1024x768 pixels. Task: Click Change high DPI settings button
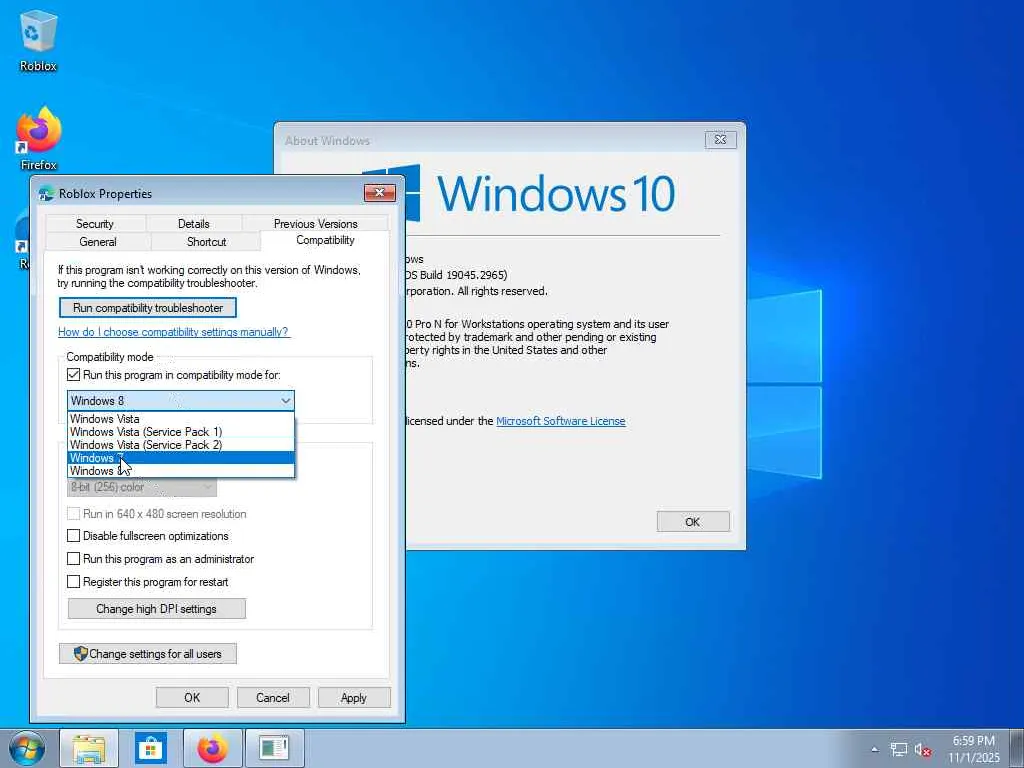[x=157, y=609]
